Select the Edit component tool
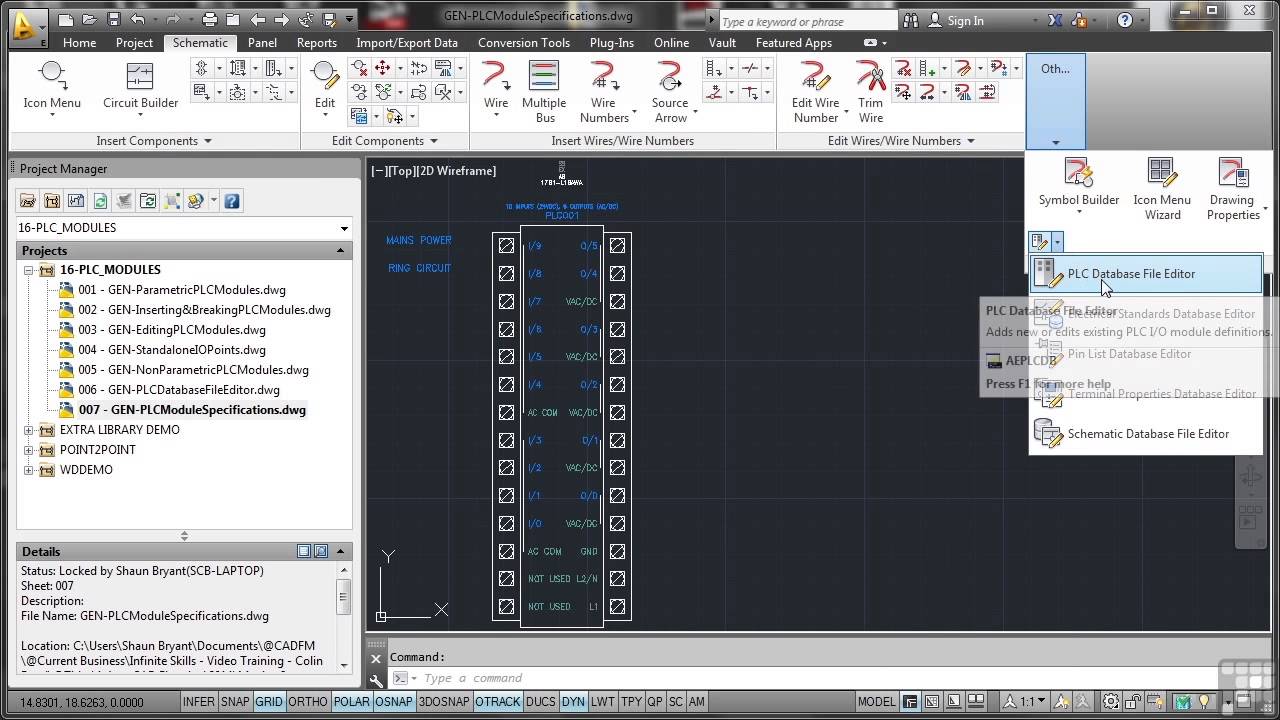 pos(325,86)
